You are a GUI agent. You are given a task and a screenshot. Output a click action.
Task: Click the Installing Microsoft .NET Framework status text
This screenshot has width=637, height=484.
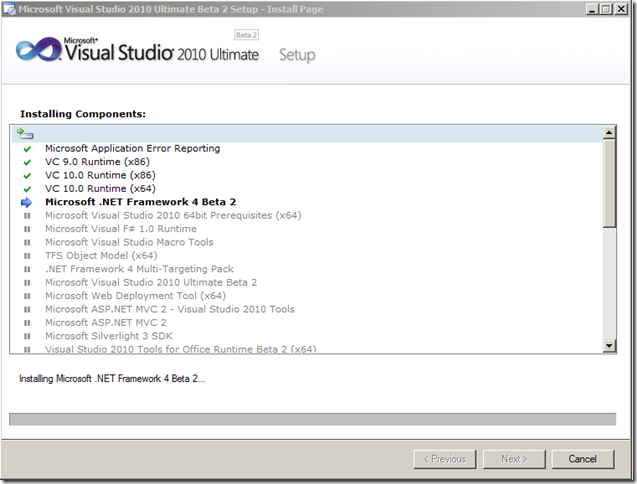pyautogui.click(x=112, y=379)
